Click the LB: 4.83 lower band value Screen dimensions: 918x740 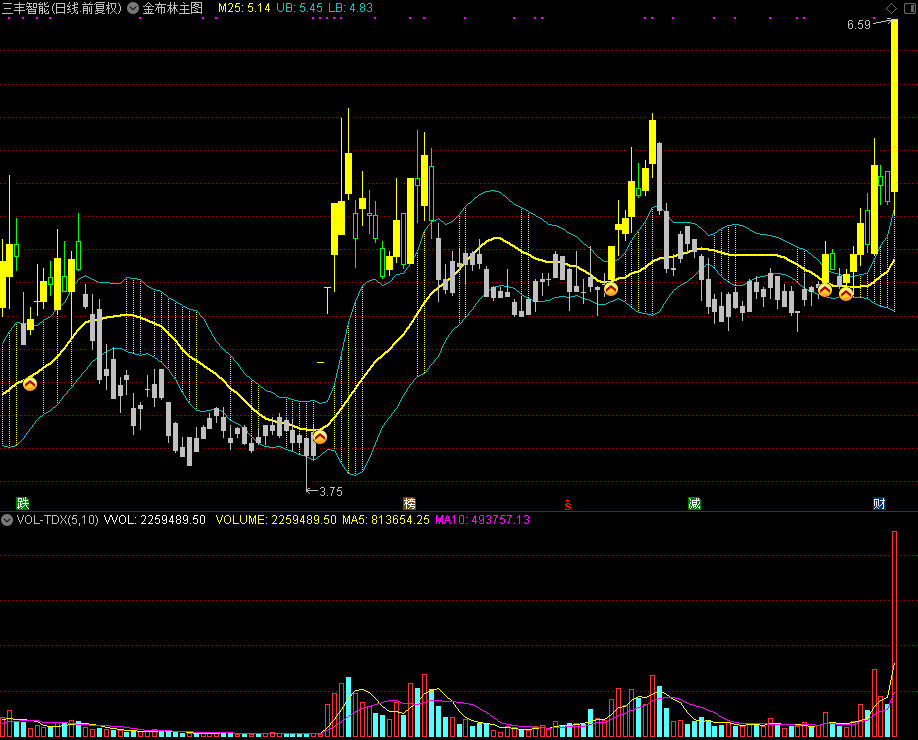pyautogui.click(x=350, y=8)
